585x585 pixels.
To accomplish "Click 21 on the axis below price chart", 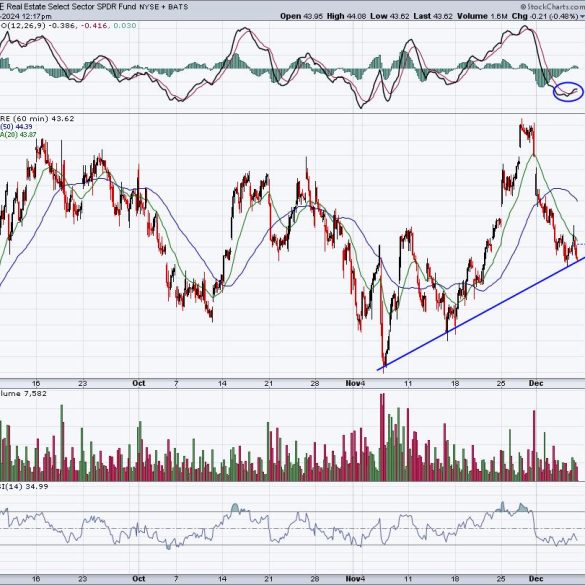I will pyautogui.click(x=268, y=383).
